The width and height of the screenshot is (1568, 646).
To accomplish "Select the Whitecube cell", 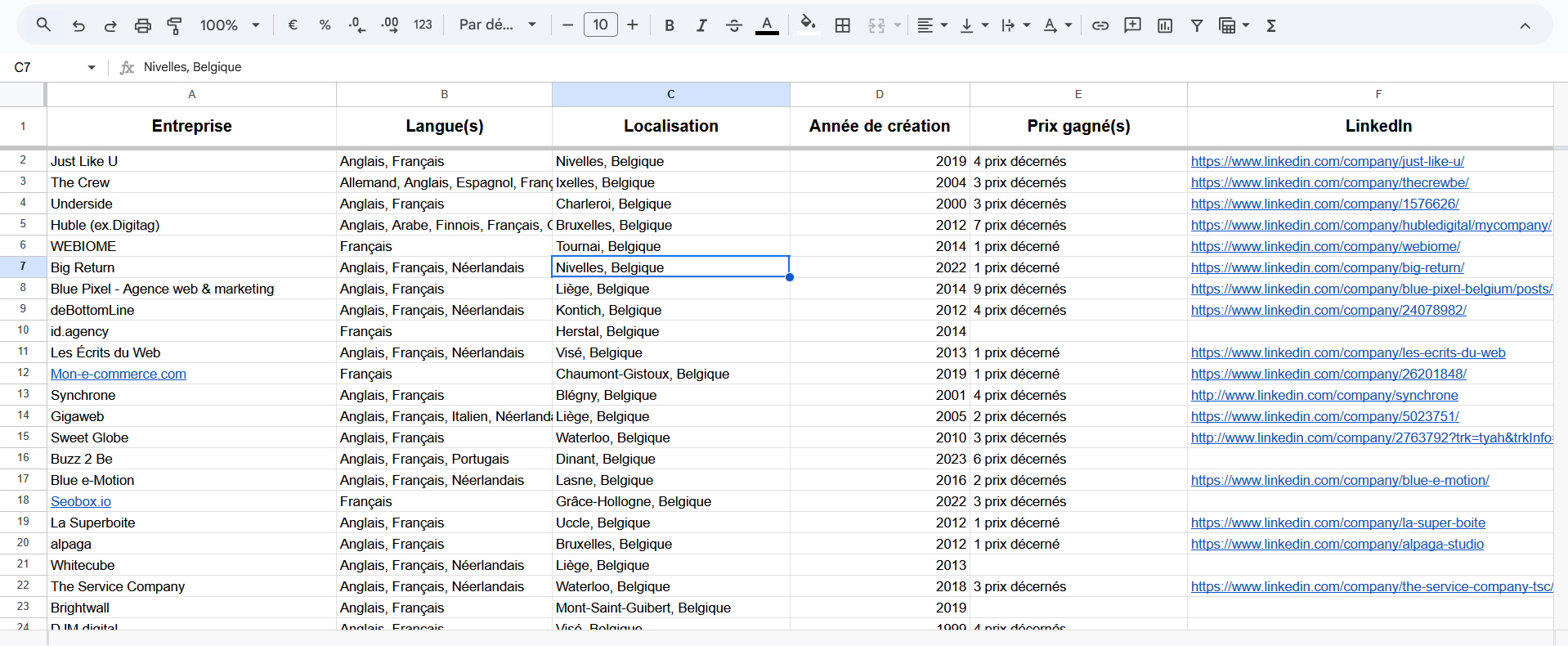I will click(x=192, y=565).
